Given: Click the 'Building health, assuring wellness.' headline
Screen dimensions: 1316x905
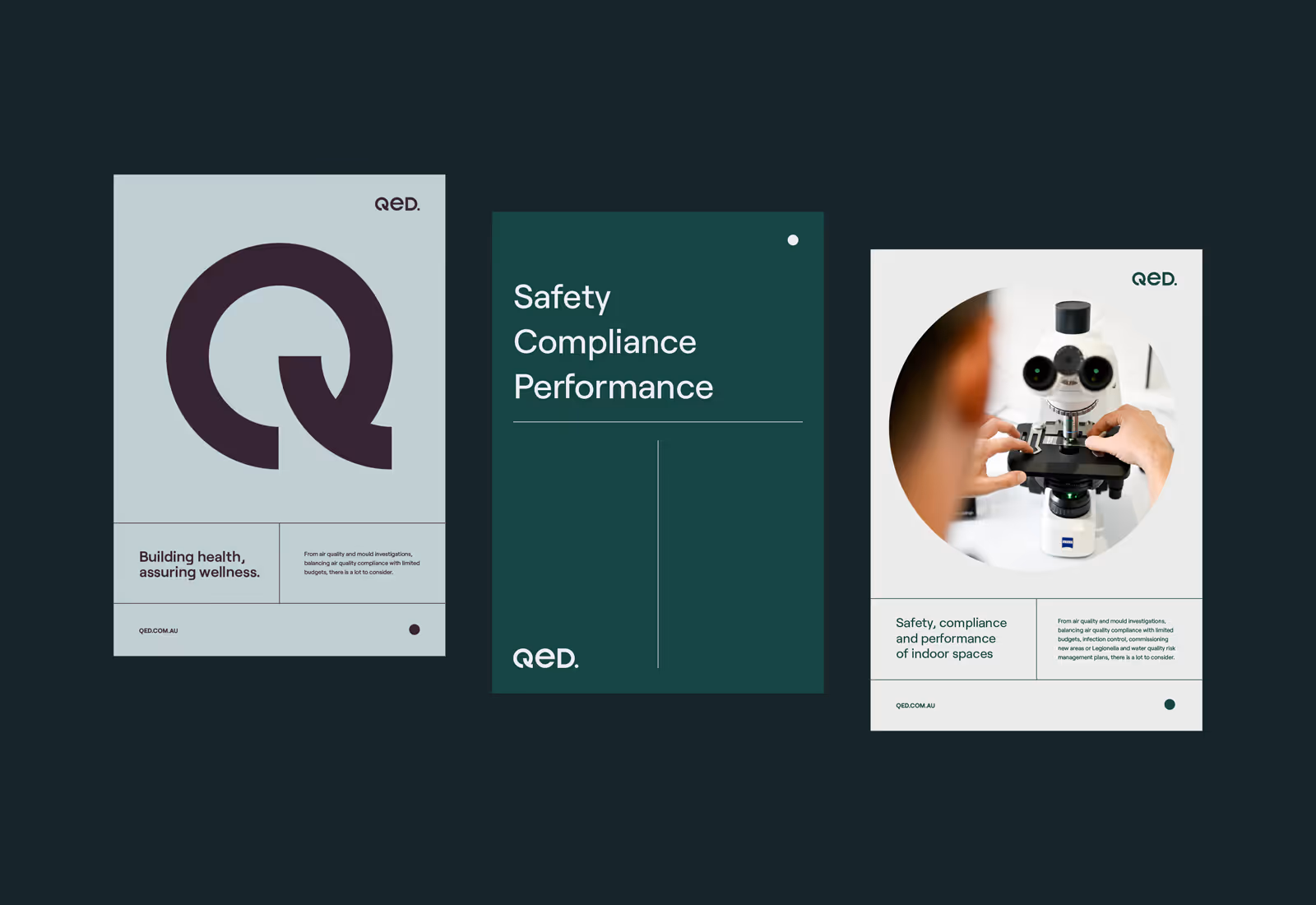Looking at the screenshot, I should click(199, 564).
